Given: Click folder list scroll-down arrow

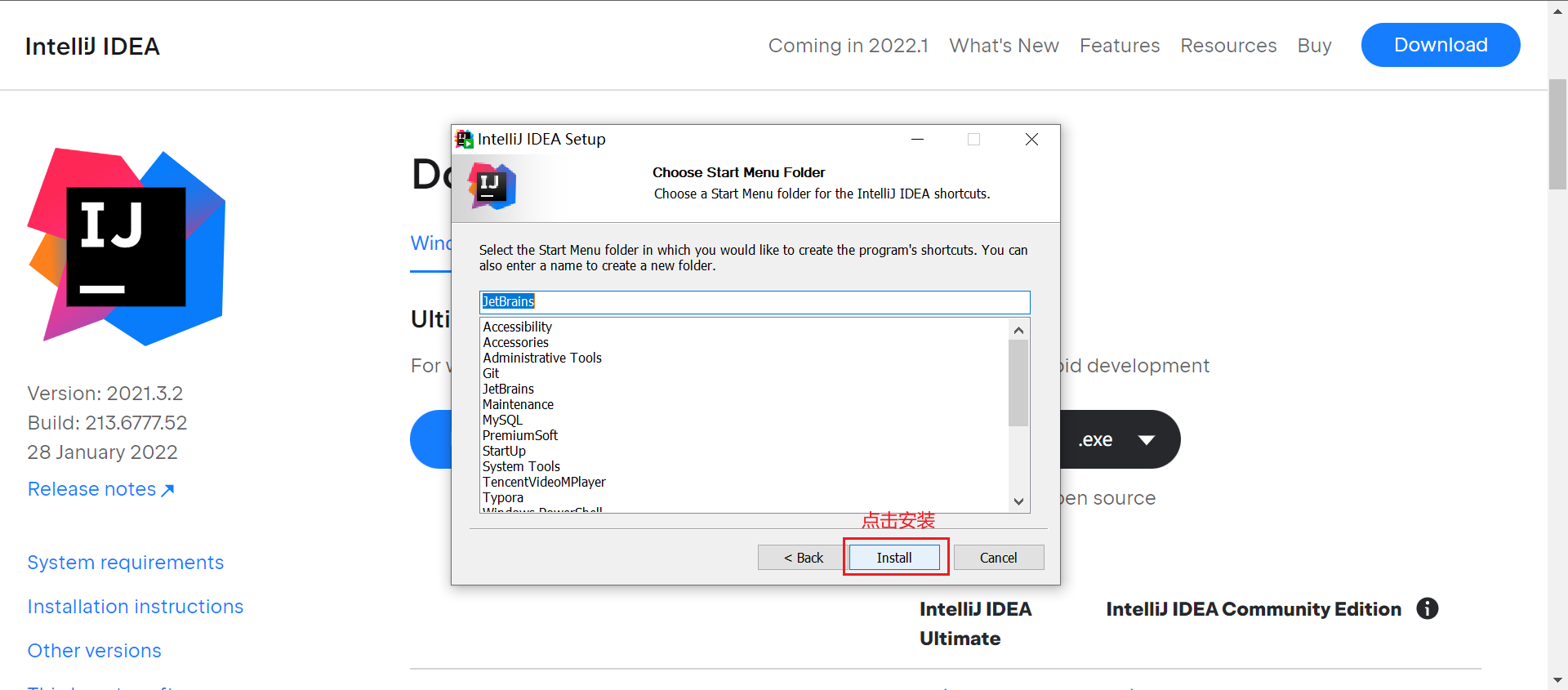Looking at the screenshot, I should tap(1018, 501).
